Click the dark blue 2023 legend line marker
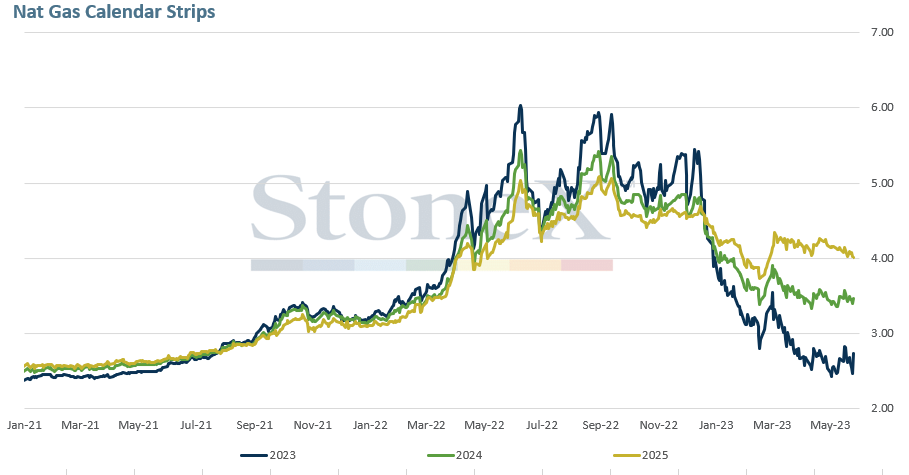 [254, 455]
